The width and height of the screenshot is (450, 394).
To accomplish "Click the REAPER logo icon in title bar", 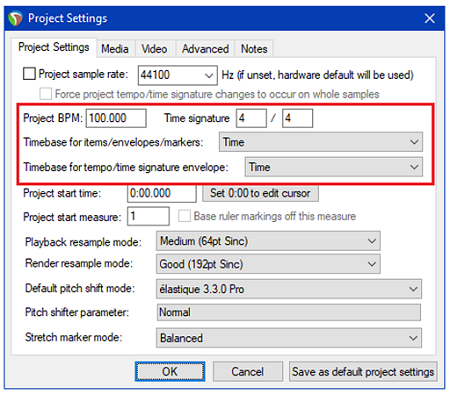I will (15, 18).
